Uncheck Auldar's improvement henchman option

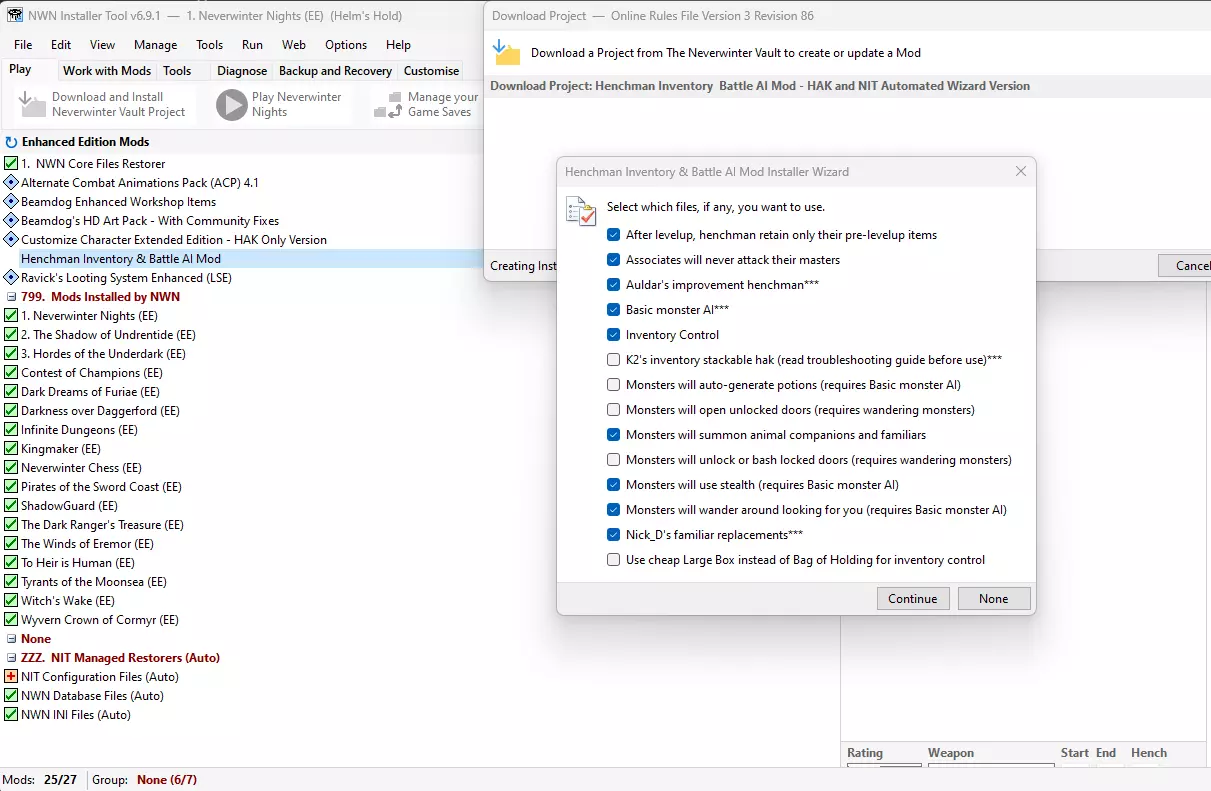click(x=614, y=285)
